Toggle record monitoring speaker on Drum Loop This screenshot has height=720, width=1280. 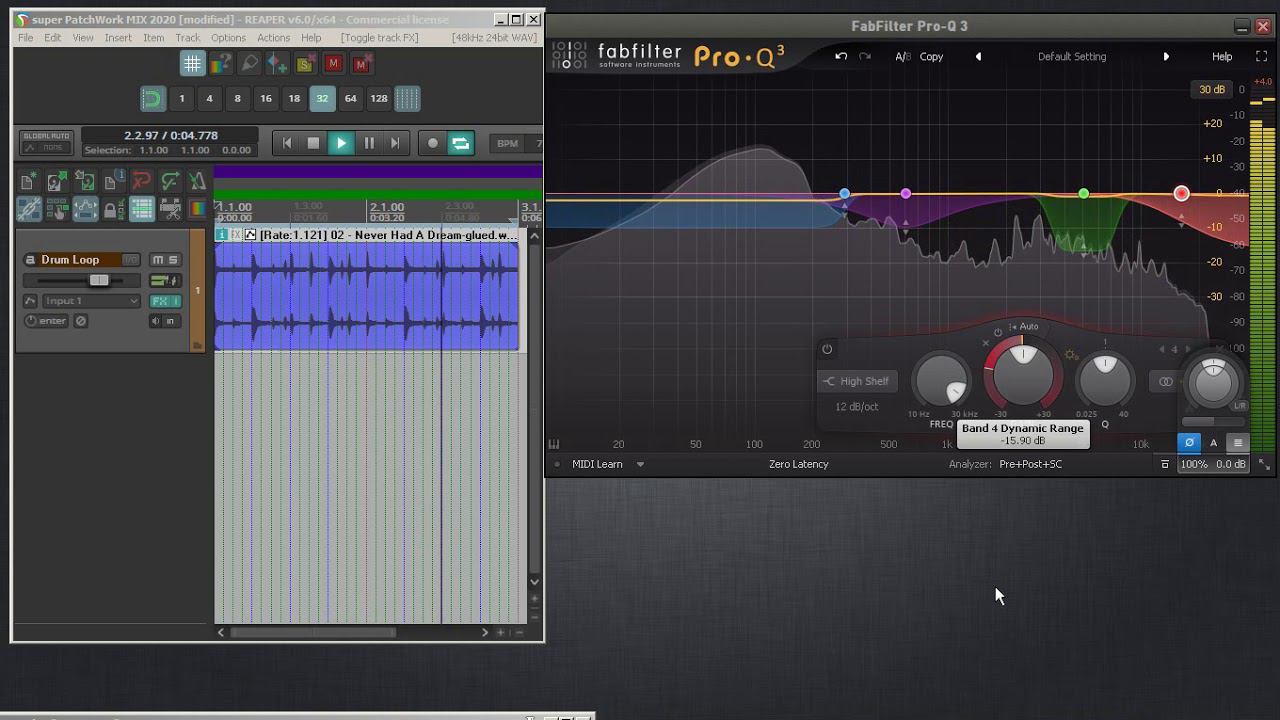[155, 320]
